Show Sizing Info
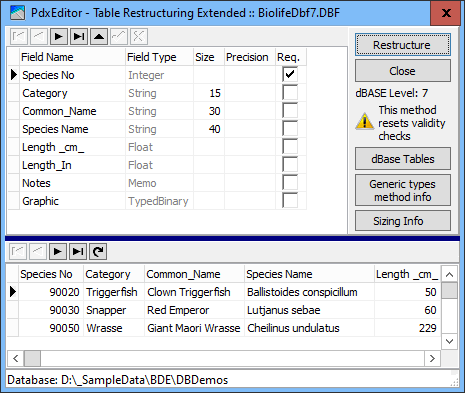This screenshot has height=393, width=465. tap(403, 221)
